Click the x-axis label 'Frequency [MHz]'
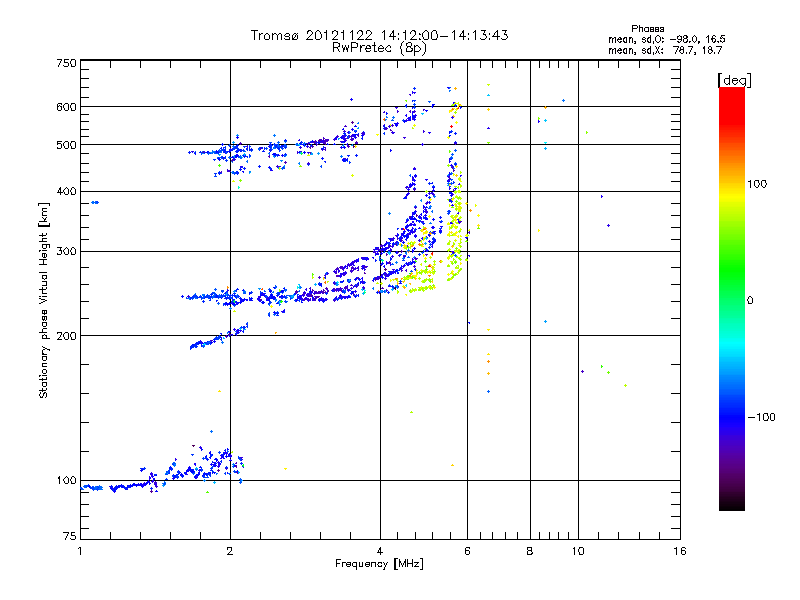800x600 pixels. pos(379,564)
